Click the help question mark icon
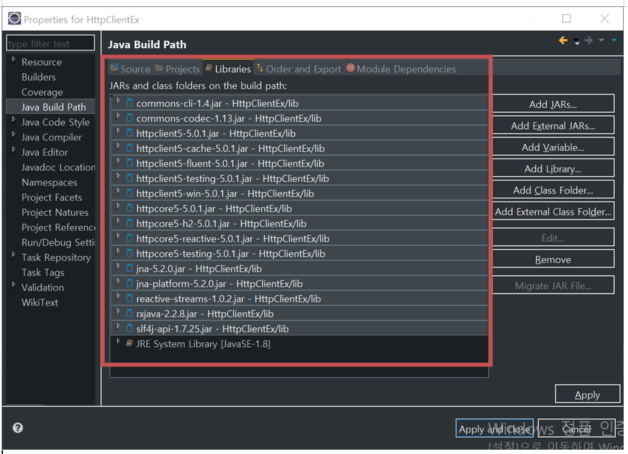This screenshot has height=454, width=628. pos(18,428)
